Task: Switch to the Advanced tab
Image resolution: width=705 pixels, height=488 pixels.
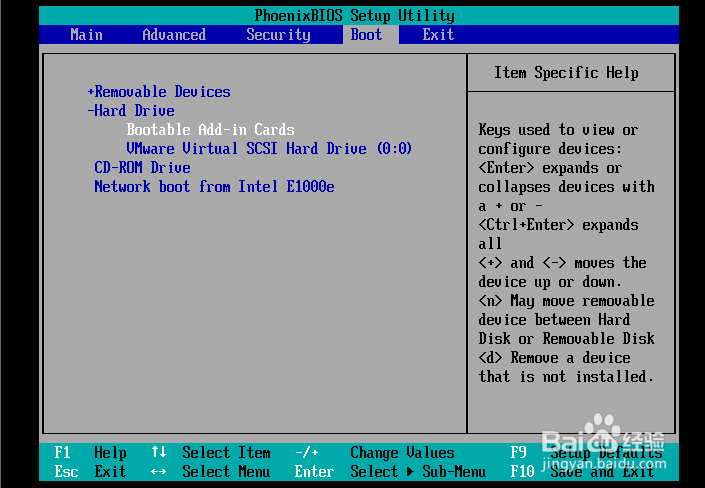Action: [x=174, y=35]
